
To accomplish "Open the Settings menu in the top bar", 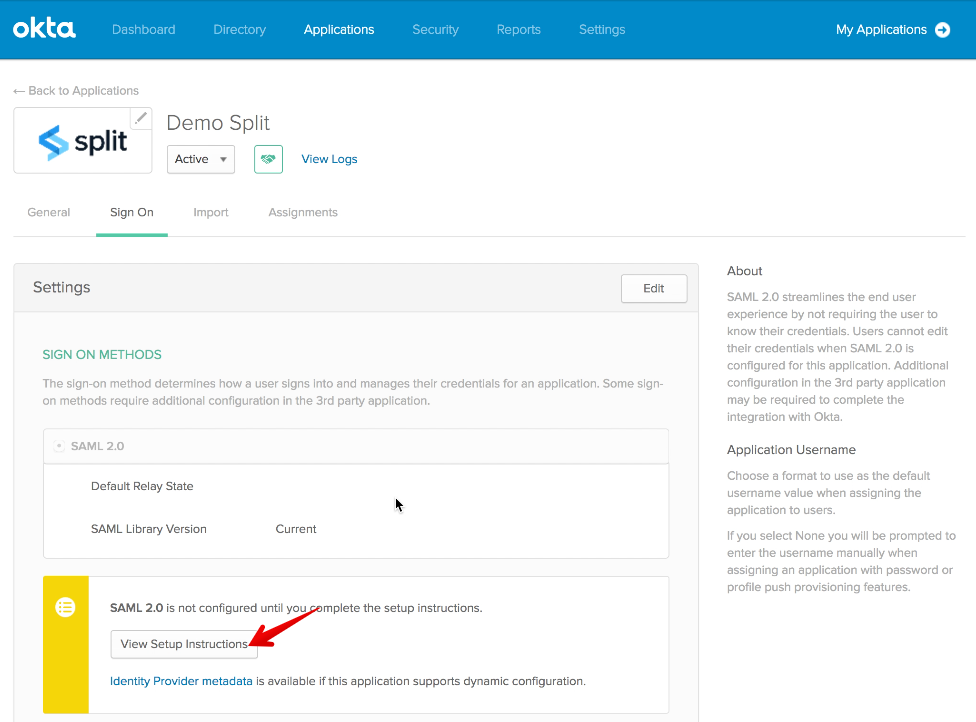I will pos(602,30).
